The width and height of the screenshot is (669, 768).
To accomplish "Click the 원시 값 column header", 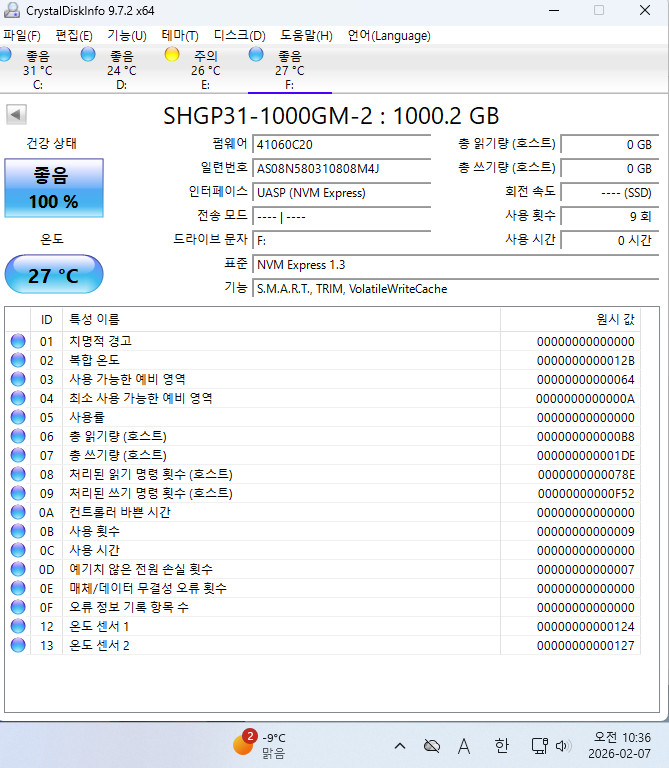I will [570, 319].
